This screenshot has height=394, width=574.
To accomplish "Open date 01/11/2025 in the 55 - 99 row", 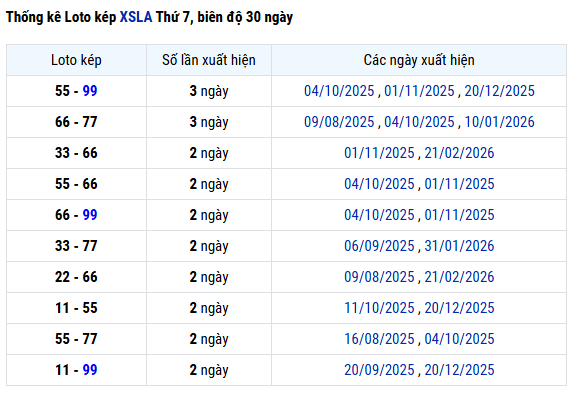I will coord(419,91).
